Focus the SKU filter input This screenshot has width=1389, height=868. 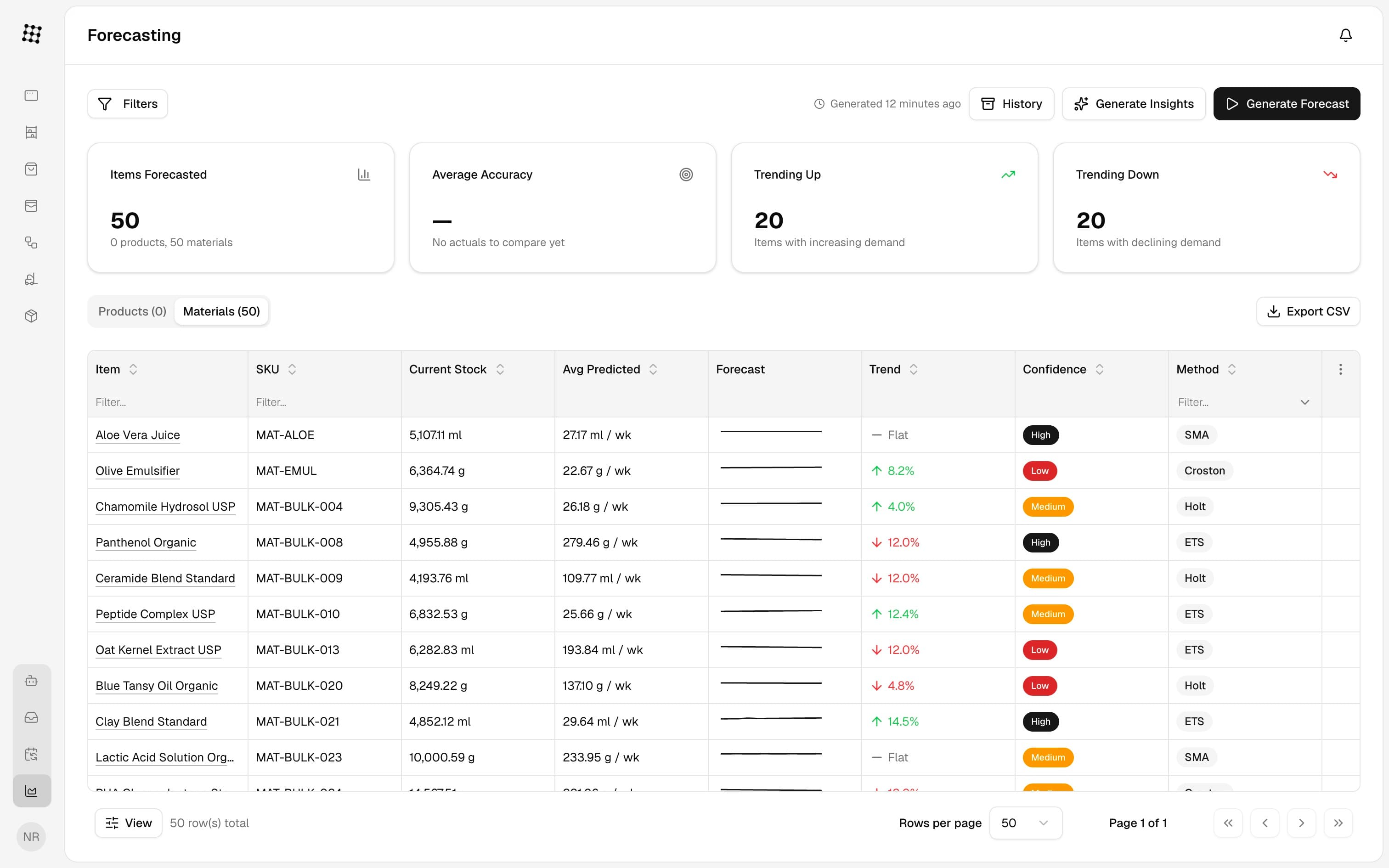pos(324,402)
